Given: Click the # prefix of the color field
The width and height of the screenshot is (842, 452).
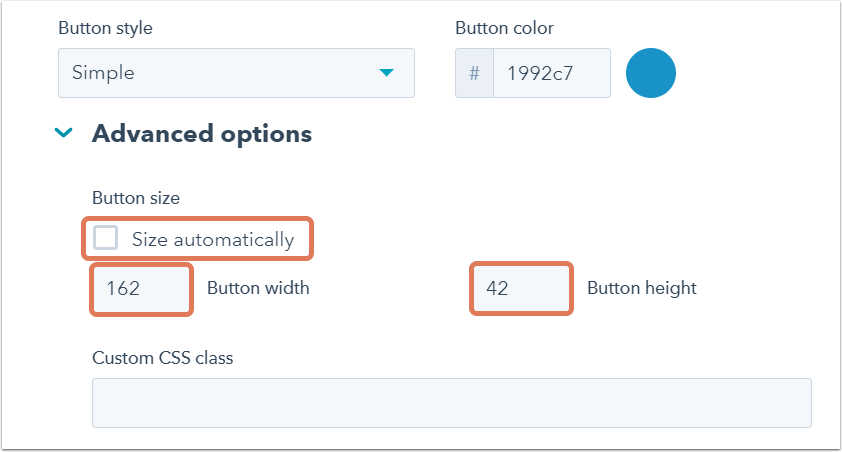Looking at the screenshot, I should [x=474, y=73].
